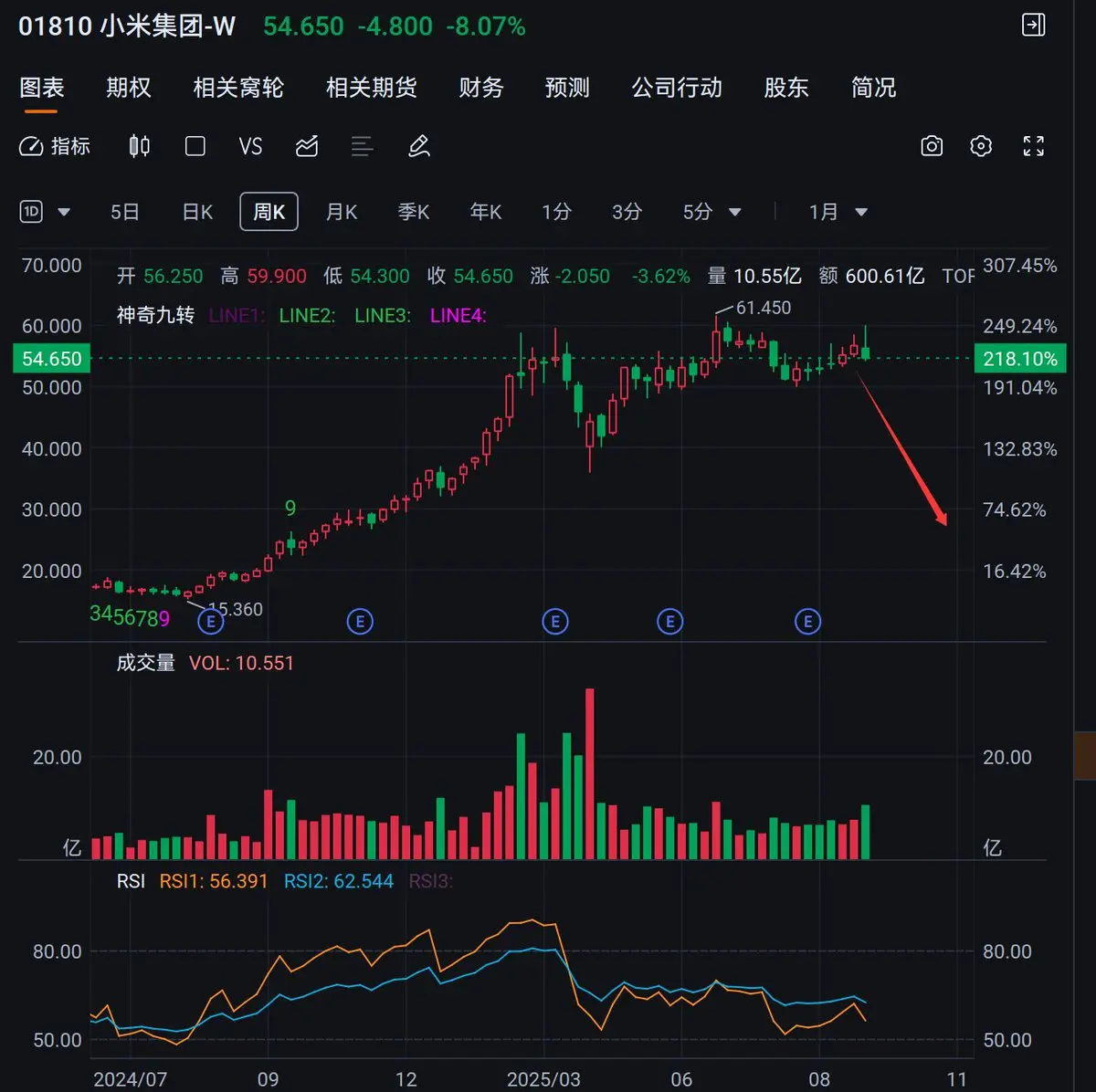Open the 预测 tab
Image resolution: width=1096 pixels, height=1092 pixels.
click(567, 88)
